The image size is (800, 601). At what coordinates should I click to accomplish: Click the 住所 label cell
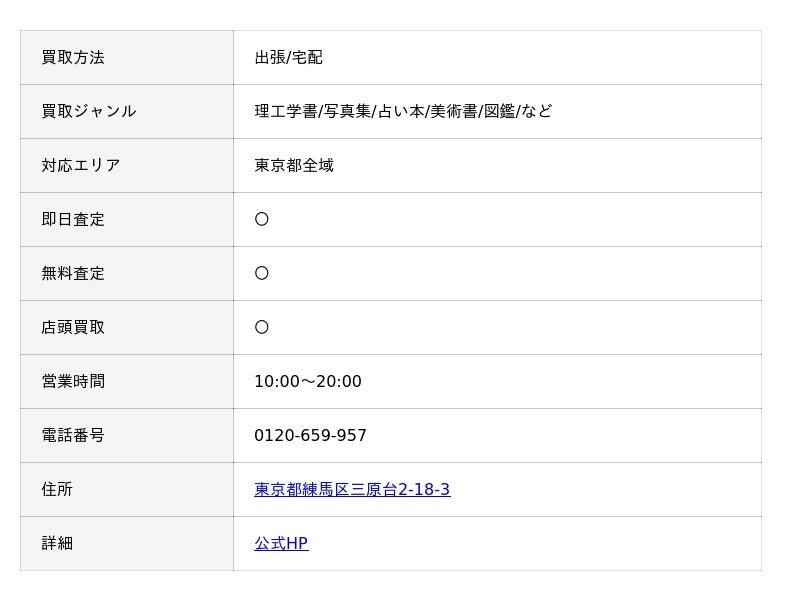pos(127,490)
